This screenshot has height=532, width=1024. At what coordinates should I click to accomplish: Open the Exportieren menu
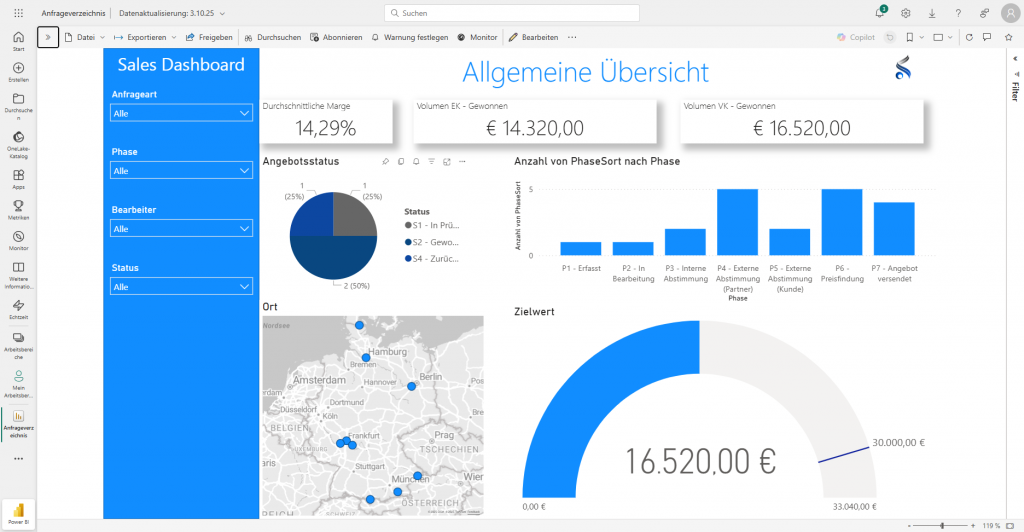[x=144, y=37]
